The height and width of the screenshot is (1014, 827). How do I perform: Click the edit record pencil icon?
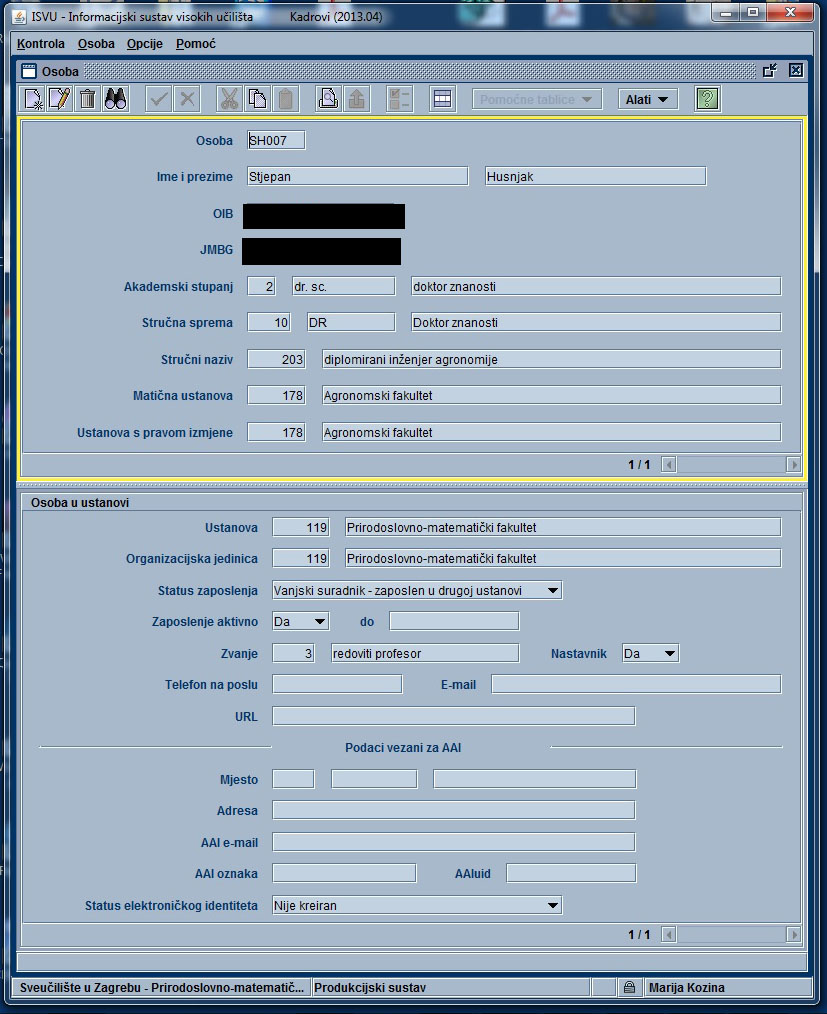(x=59, y=99)
